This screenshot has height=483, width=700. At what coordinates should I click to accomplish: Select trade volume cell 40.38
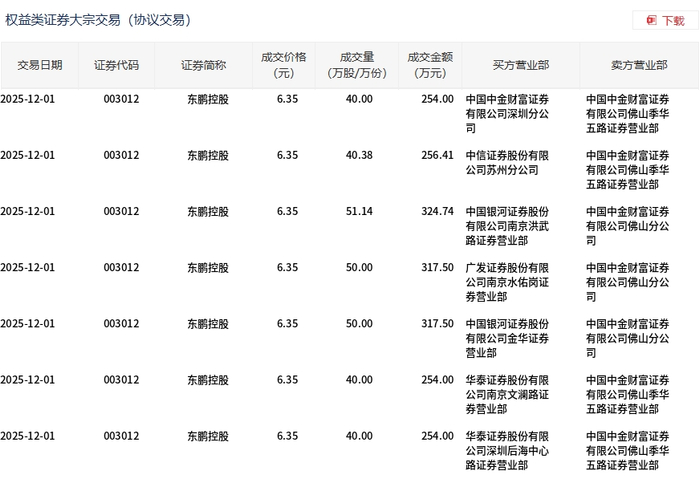[x=359, y=155]
